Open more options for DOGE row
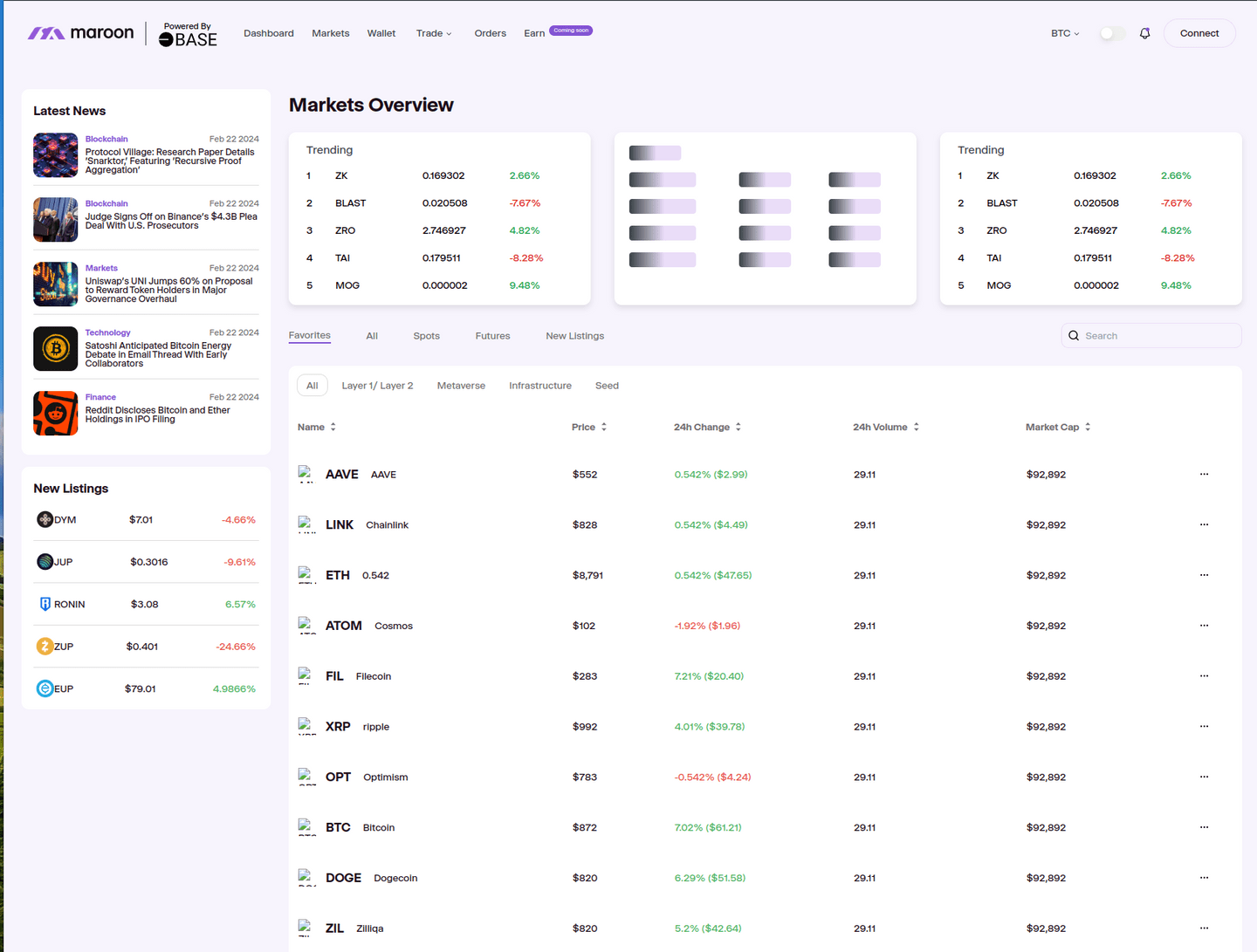 tap(1204, 878)
